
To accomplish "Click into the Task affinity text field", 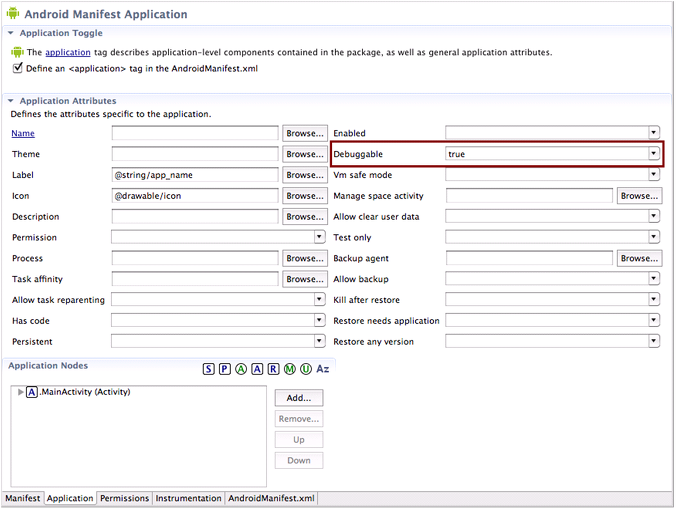I will coord(195,279).
